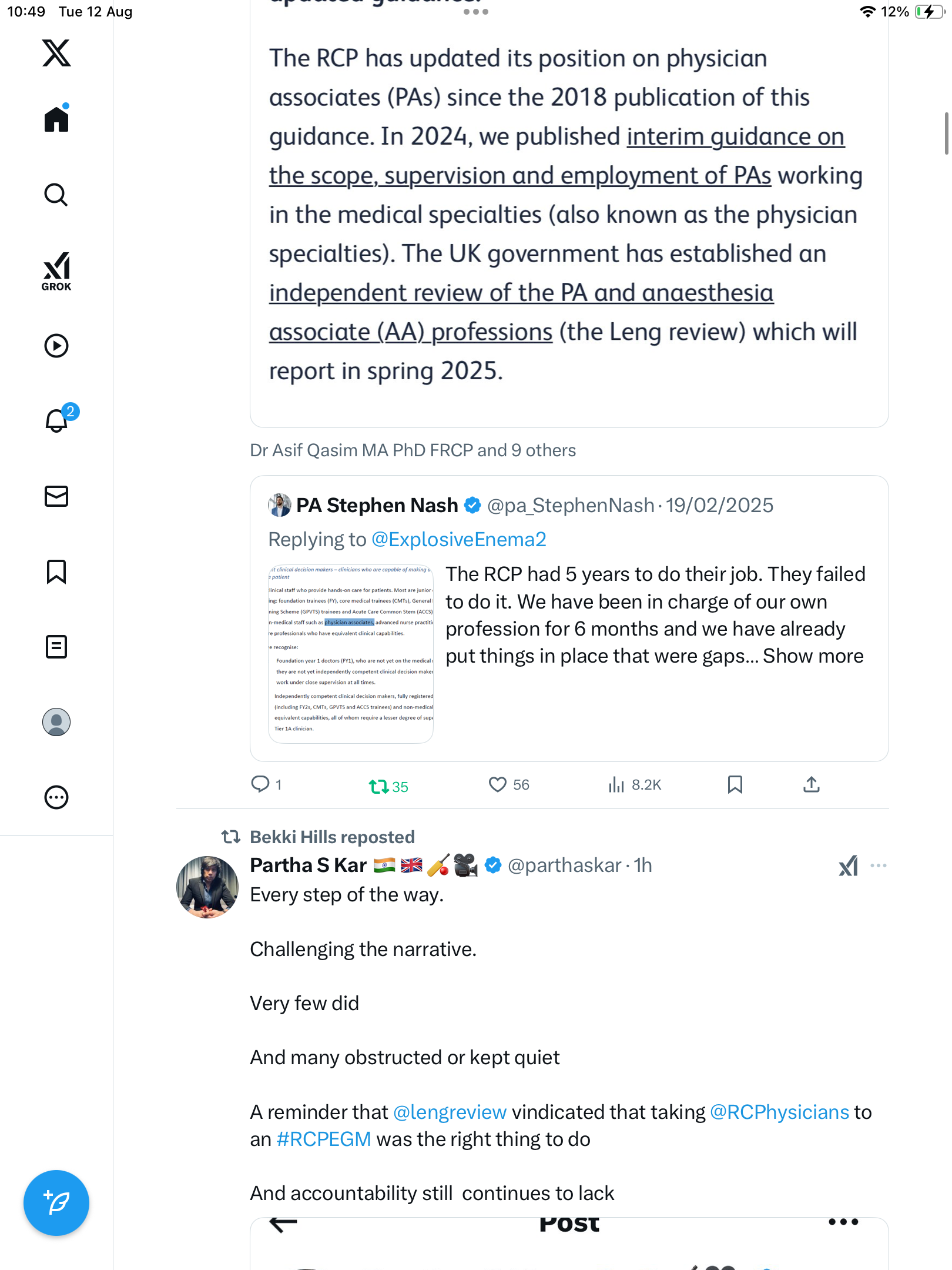Open the Lists icon in sidebar
This screenshot has height=1270, width=952.
pos(56,647)
